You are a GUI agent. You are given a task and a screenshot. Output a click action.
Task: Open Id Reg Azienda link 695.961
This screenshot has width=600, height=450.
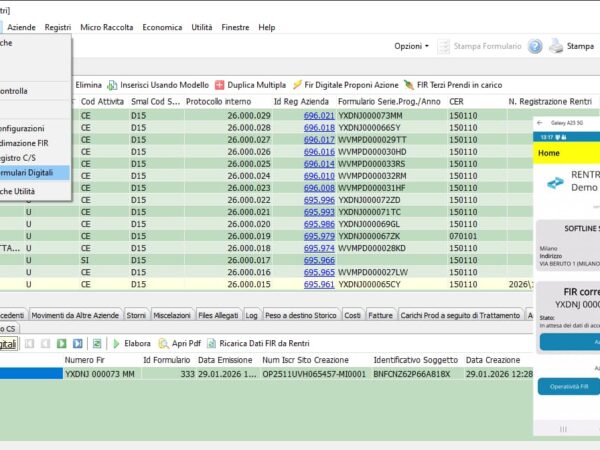tap(319, 284)
